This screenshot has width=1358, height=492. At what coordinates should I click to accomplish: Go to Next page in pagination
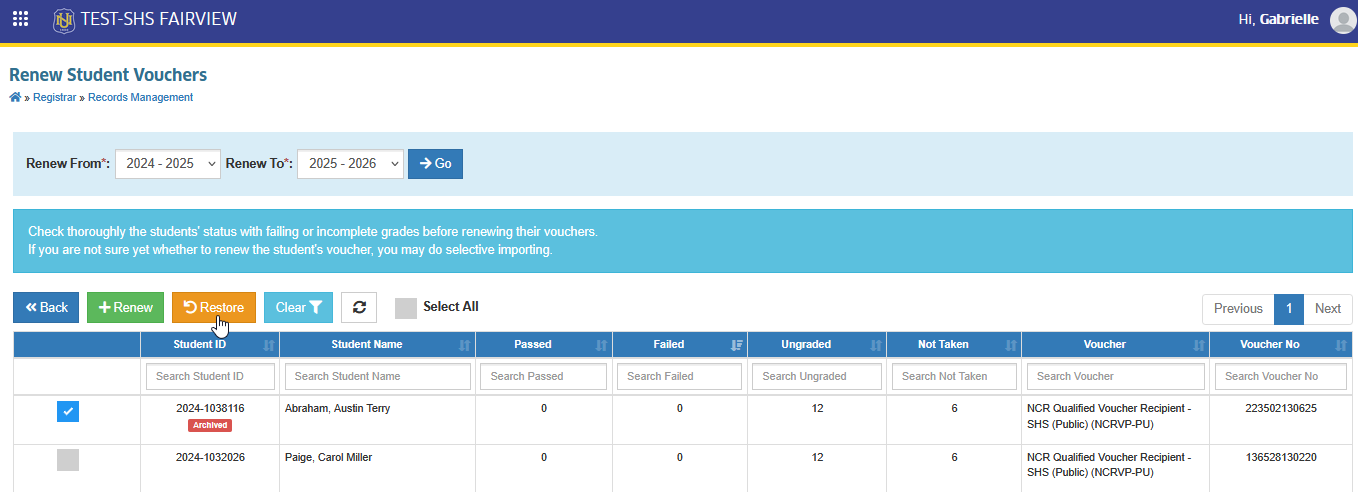pos(1327,309)
